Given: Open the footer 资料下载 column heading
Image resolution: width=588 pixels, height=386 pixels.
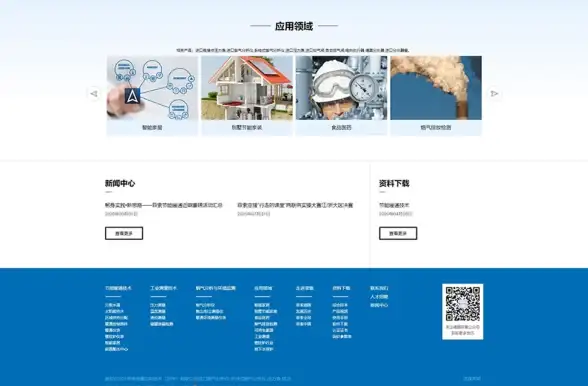Looking at the screenshot, I should (x=341, y=288).
